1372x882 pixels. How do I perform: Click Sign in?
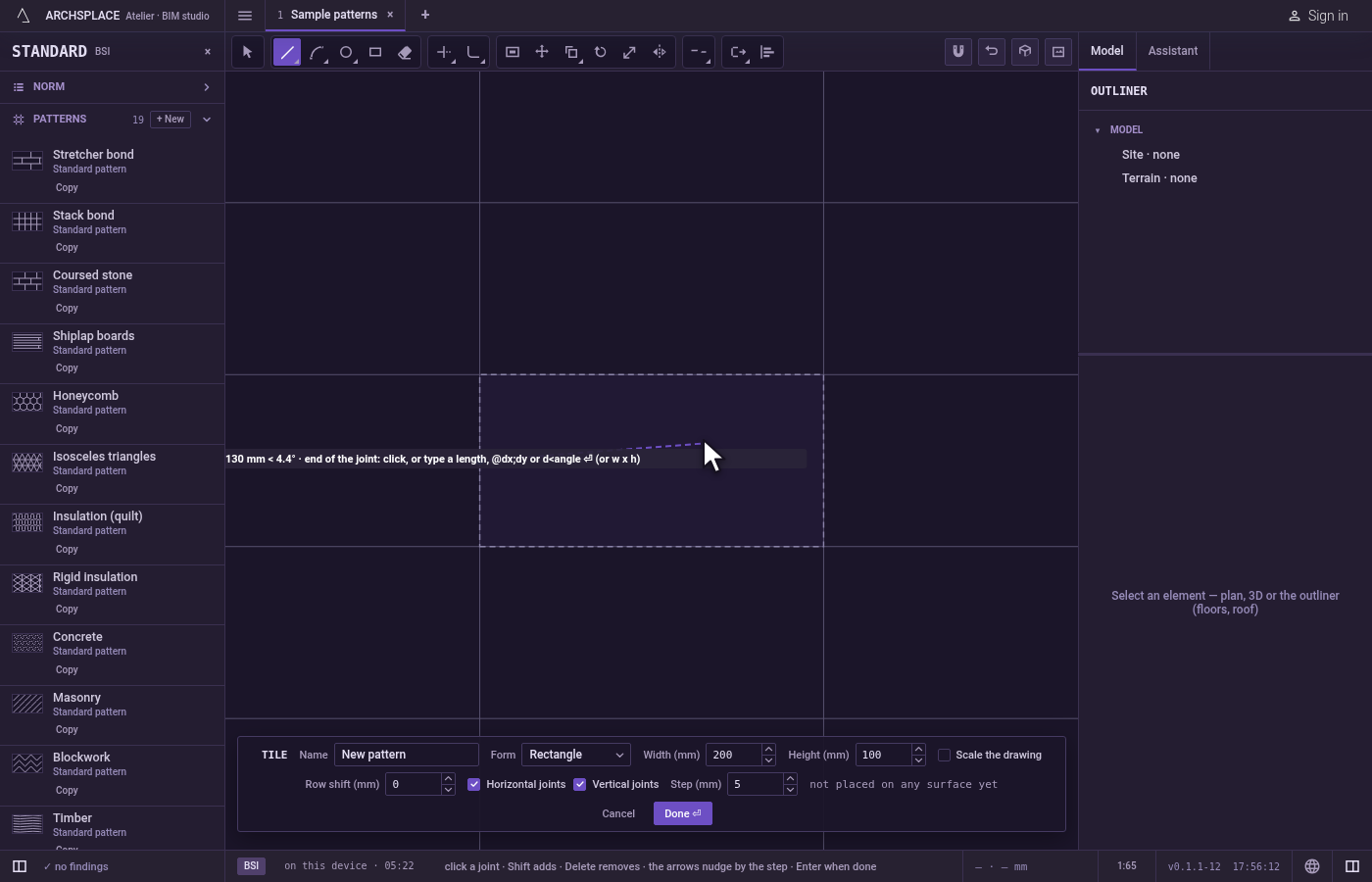click(1318, 16)
